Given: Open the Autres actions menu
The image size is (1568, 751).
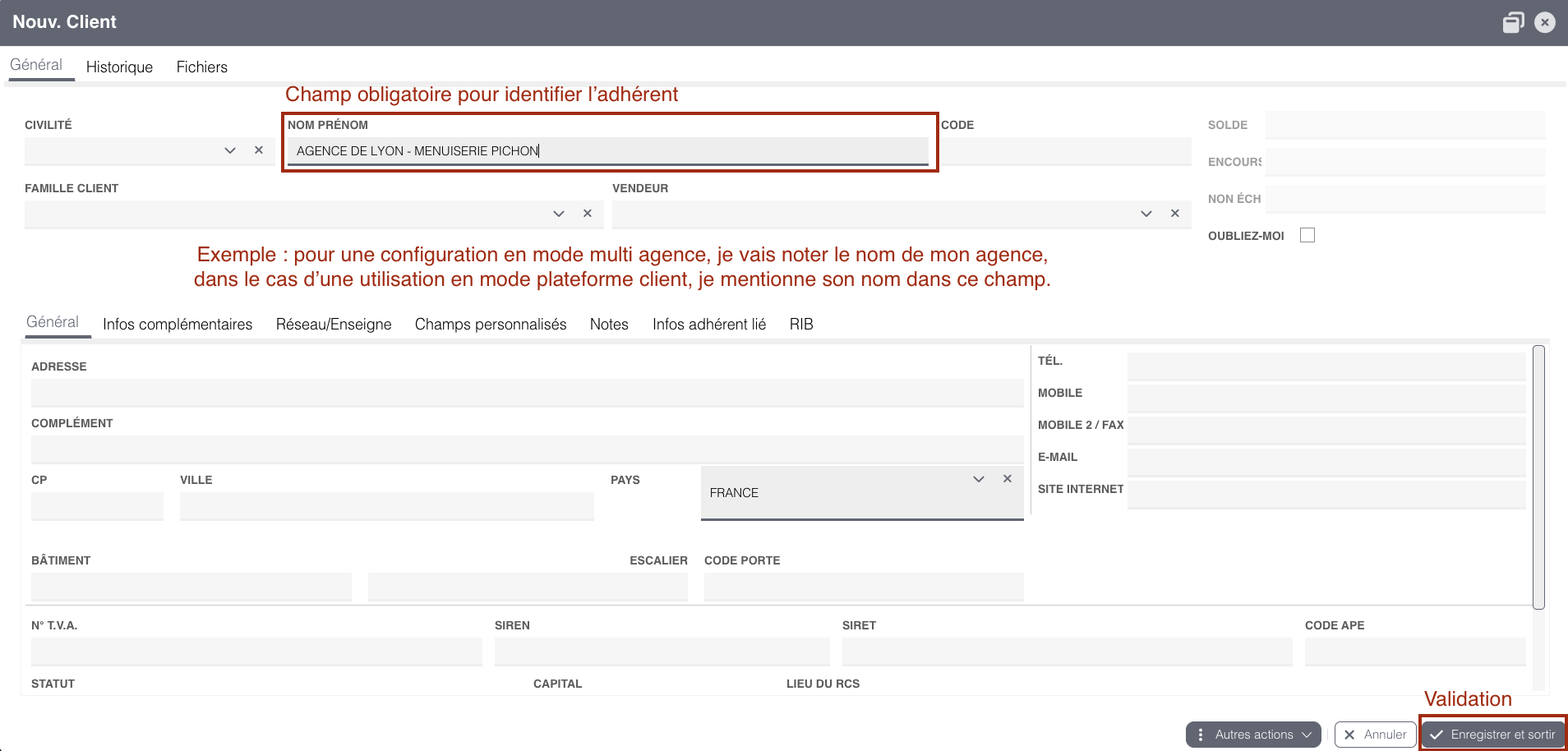Looking at the screenshot, I should 1253,735.
